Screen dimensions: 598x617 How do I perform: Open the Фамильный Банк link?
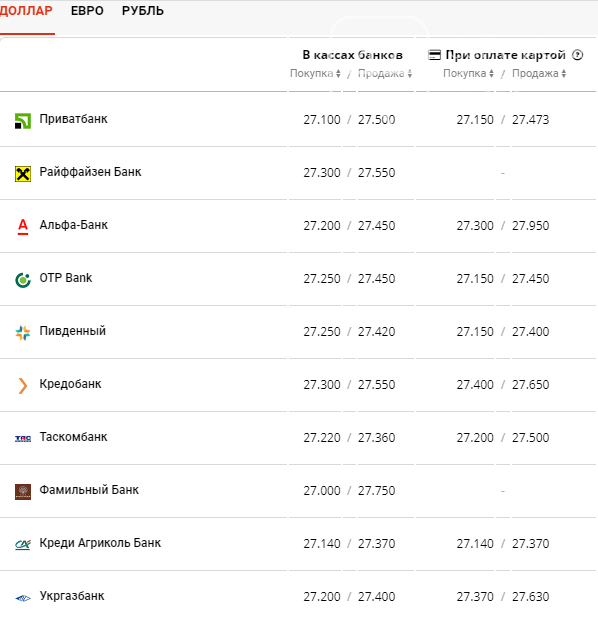click(x=89, y=490)
